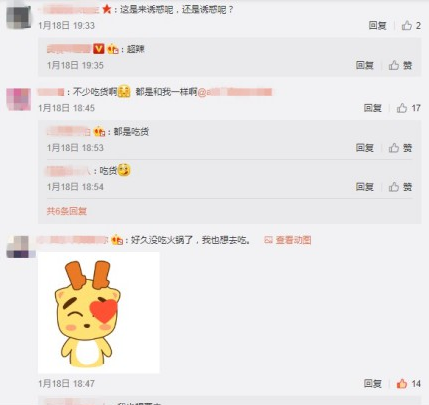429x405 pixels.
Task: Click the red star badge beside top username
Action: 107,9
